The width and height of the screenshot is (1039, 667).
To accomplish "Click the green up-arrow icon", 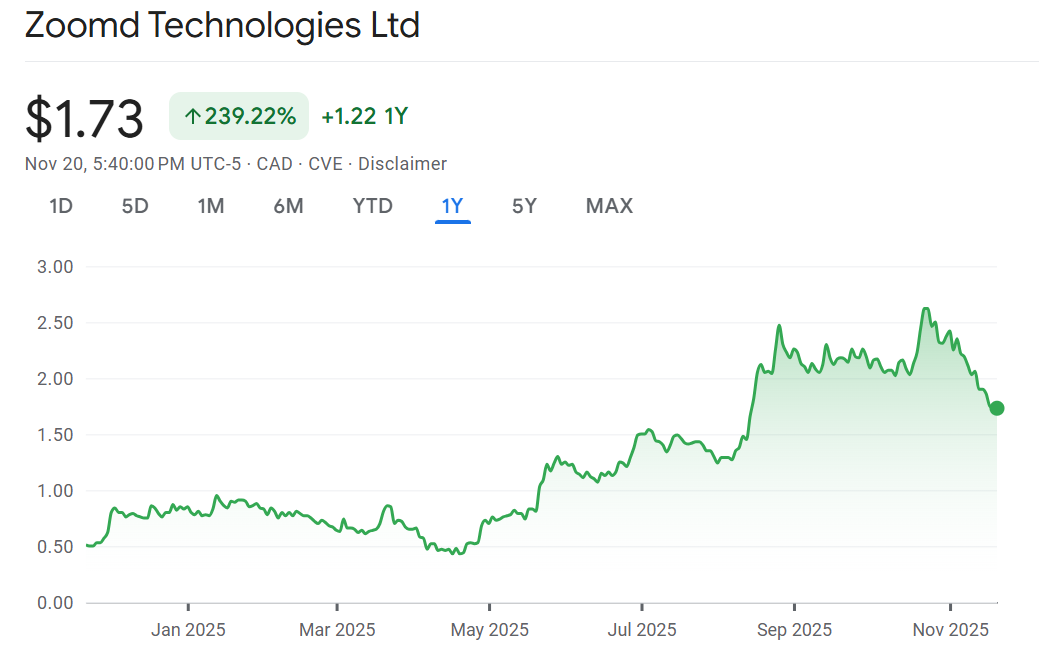I will (192, 117).
